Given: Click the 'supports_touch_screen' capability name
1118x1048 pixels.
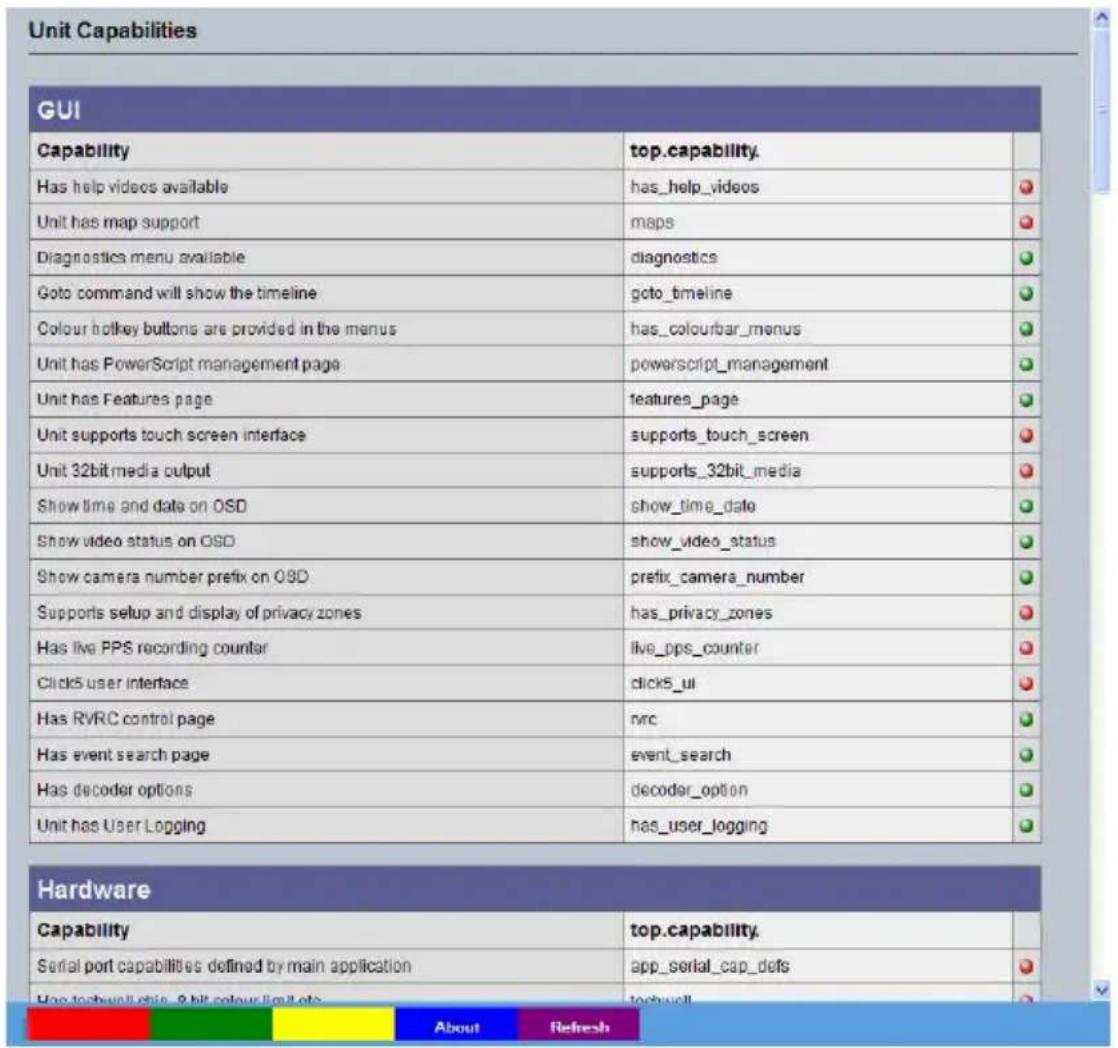Looking at the screenshot, I should coord(719,435).
